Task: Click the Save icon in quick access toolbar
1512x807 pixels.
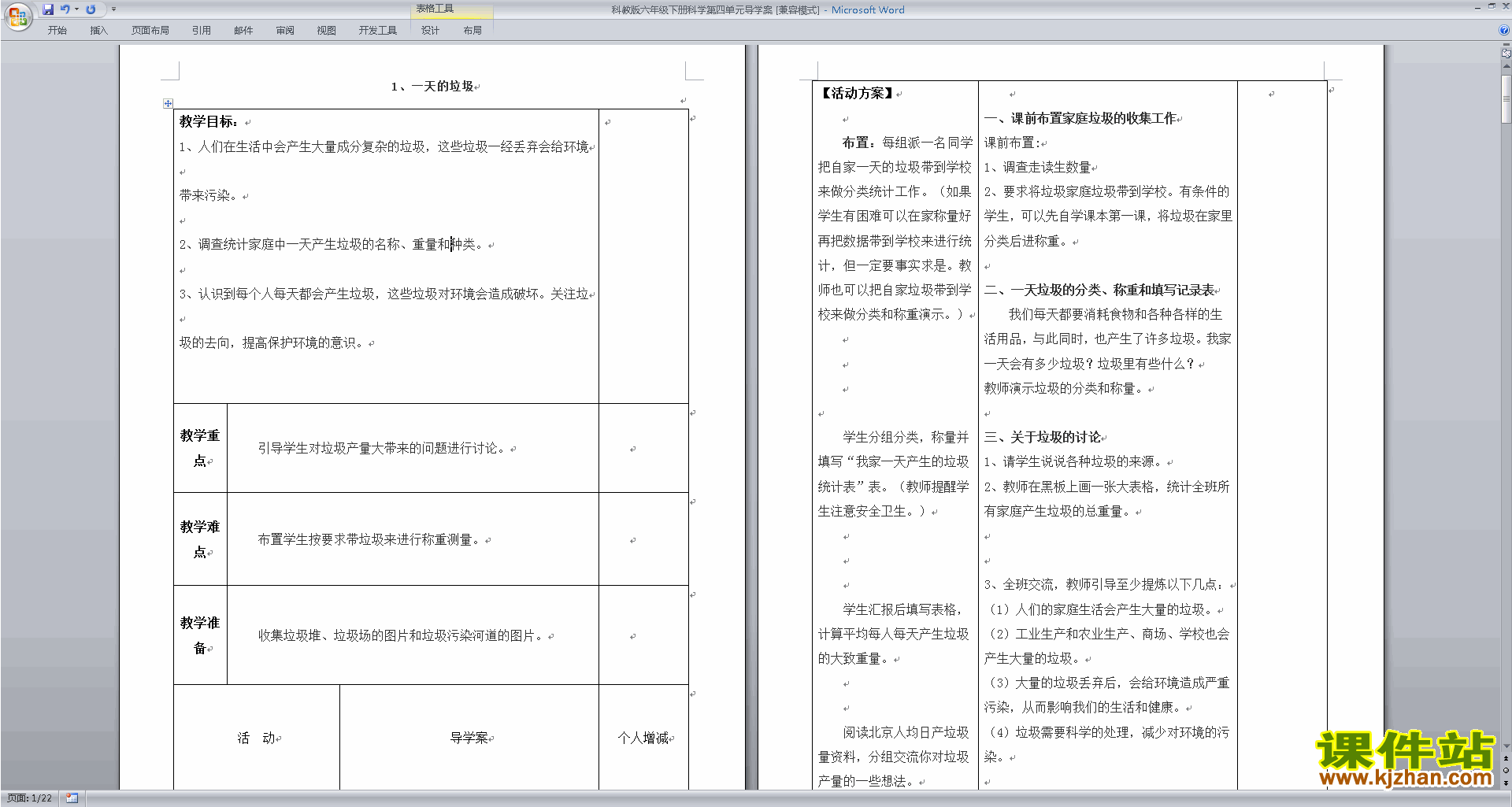Action: click(48, 9)
